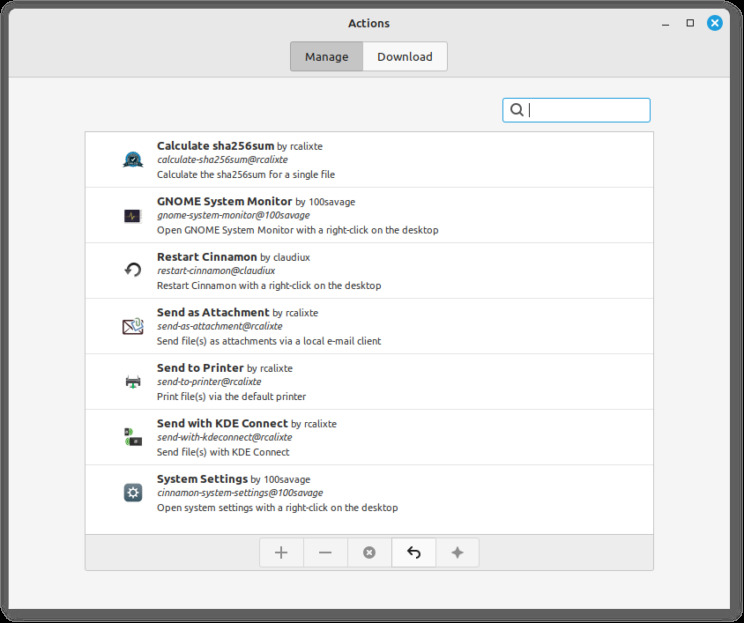This screenshot has width=744, height=623.
Task: Click the restart-cinnamon@claudiux identifier text
Action: (x=216, y=271)
